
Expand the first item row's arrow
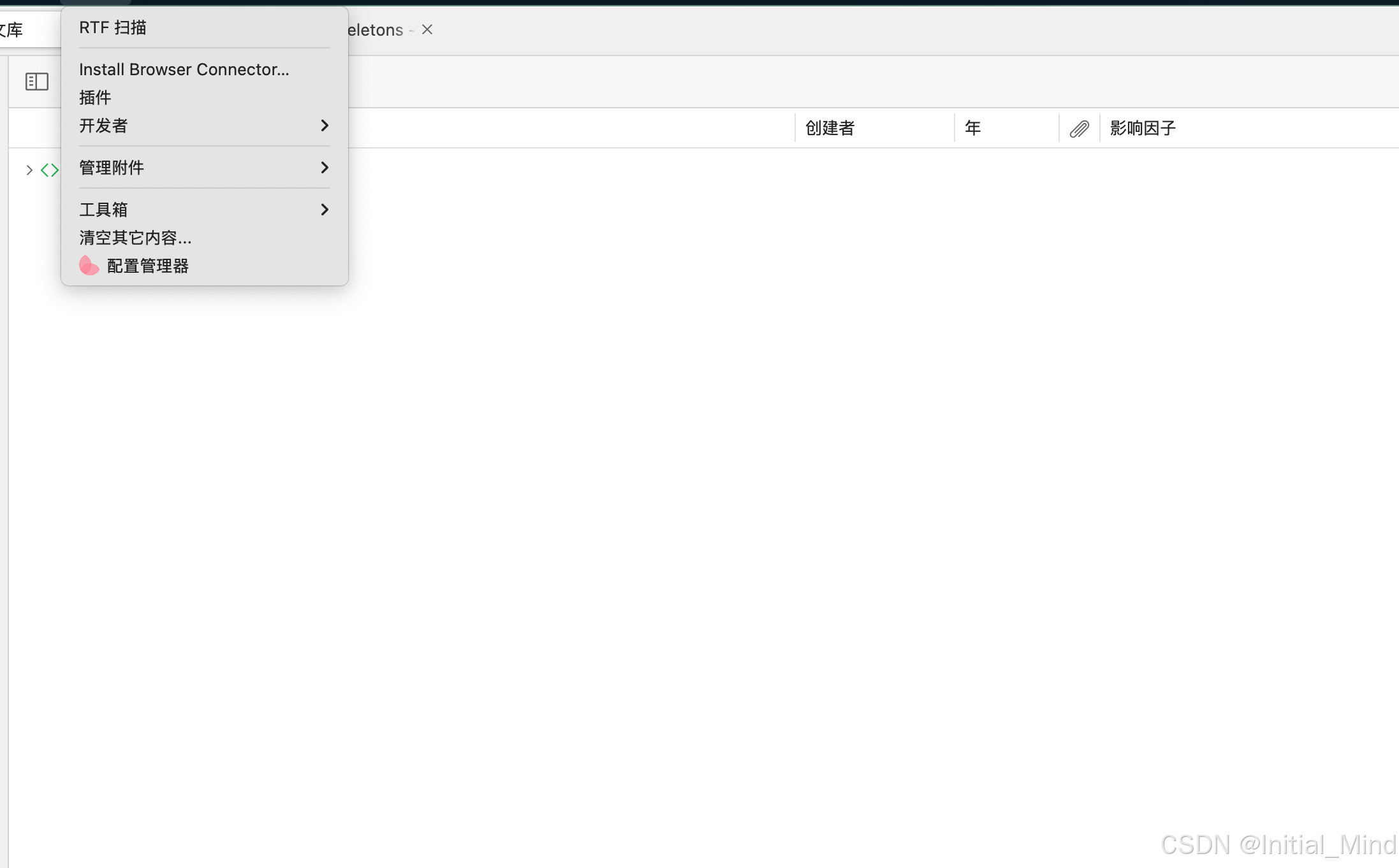[x=29, y=170]
